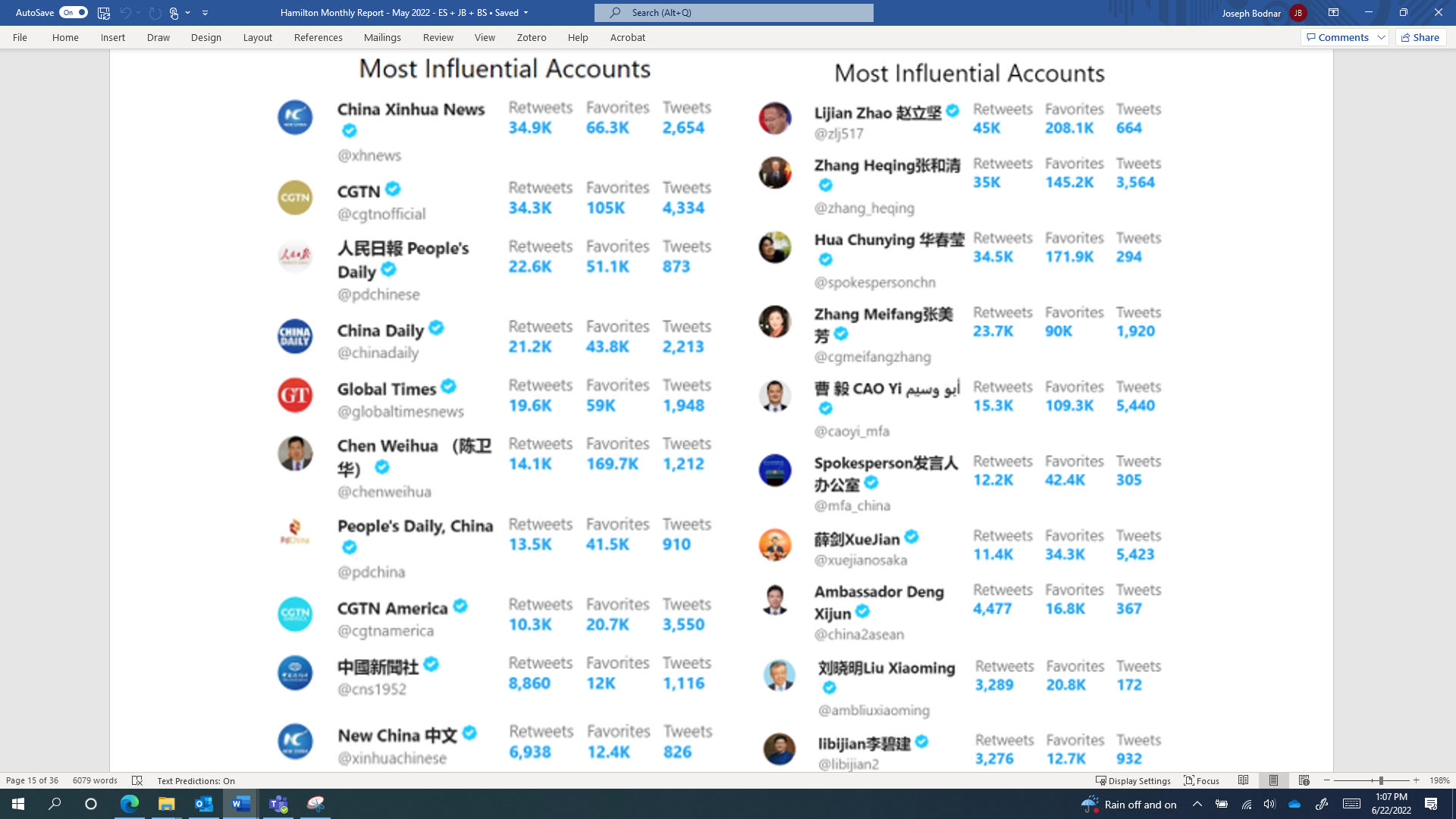This screenshot has width=1456, height=819.
Task: Open Customize Quick Access Toolbar dropdown
Action: point(205,12)
